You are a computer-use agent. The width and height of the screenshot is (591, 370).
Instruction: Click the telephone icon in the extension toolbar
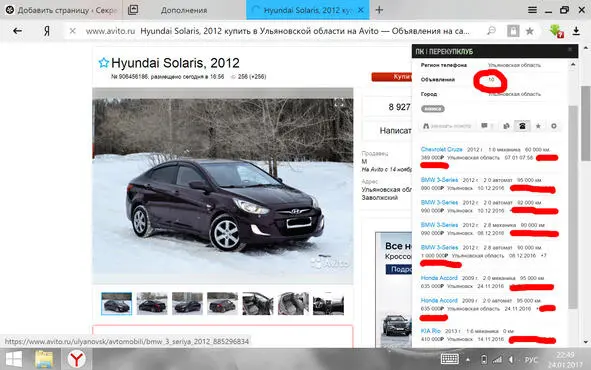click(x=522, y=126)
